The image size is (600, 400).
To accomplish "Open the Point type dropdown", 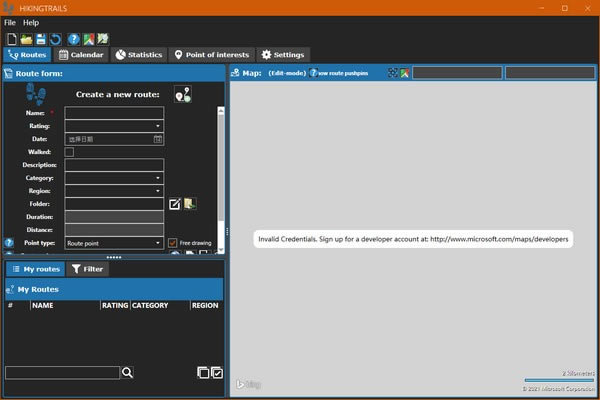I will 158,243.
